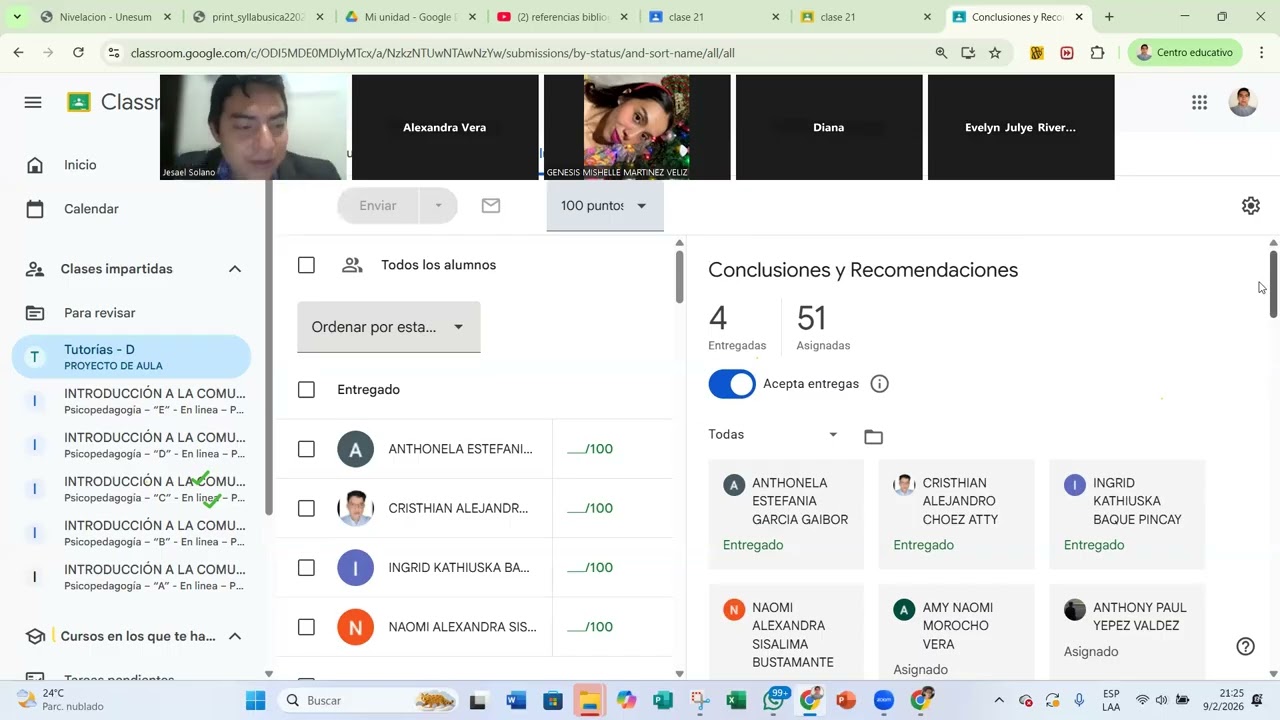Image resolution: width=1280 pixels, height=720 pixels.
Task: Click the browser zoom magnifier icon
Action: 941,53
